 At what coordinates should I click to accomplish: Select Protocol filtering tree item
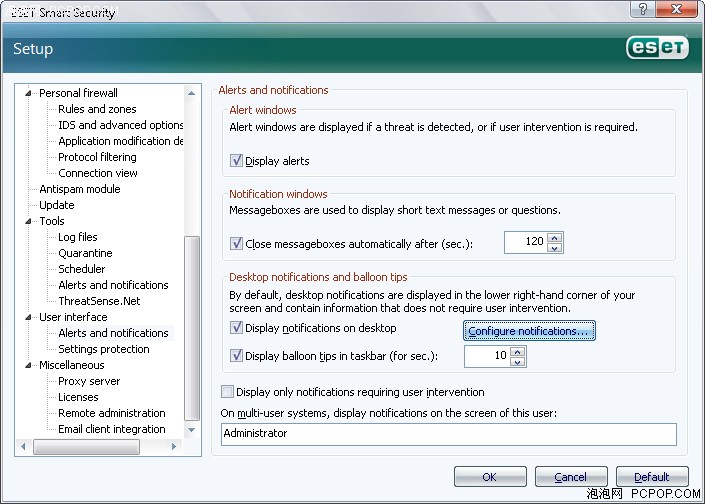coord(97,157)
